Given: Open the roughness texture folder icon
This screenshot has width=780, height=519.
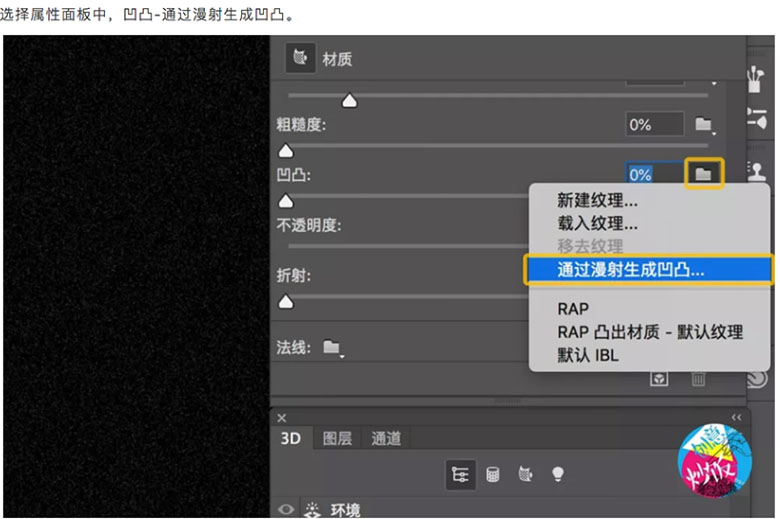Looking at the screenshot, I should (703, 124).
